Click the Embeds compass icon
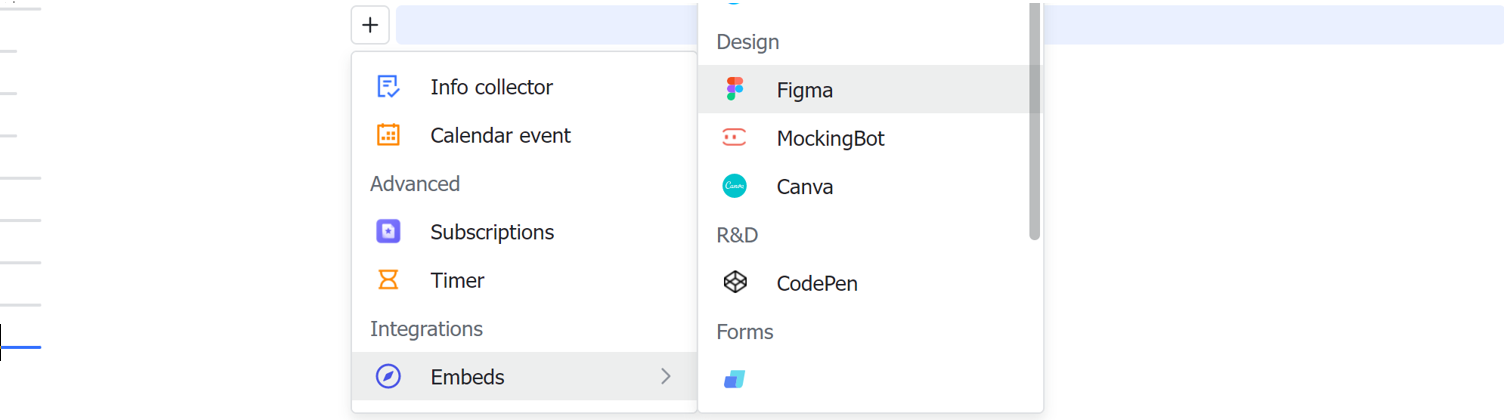This screenshot has height=420, width=1504. (x=388, y=377)
